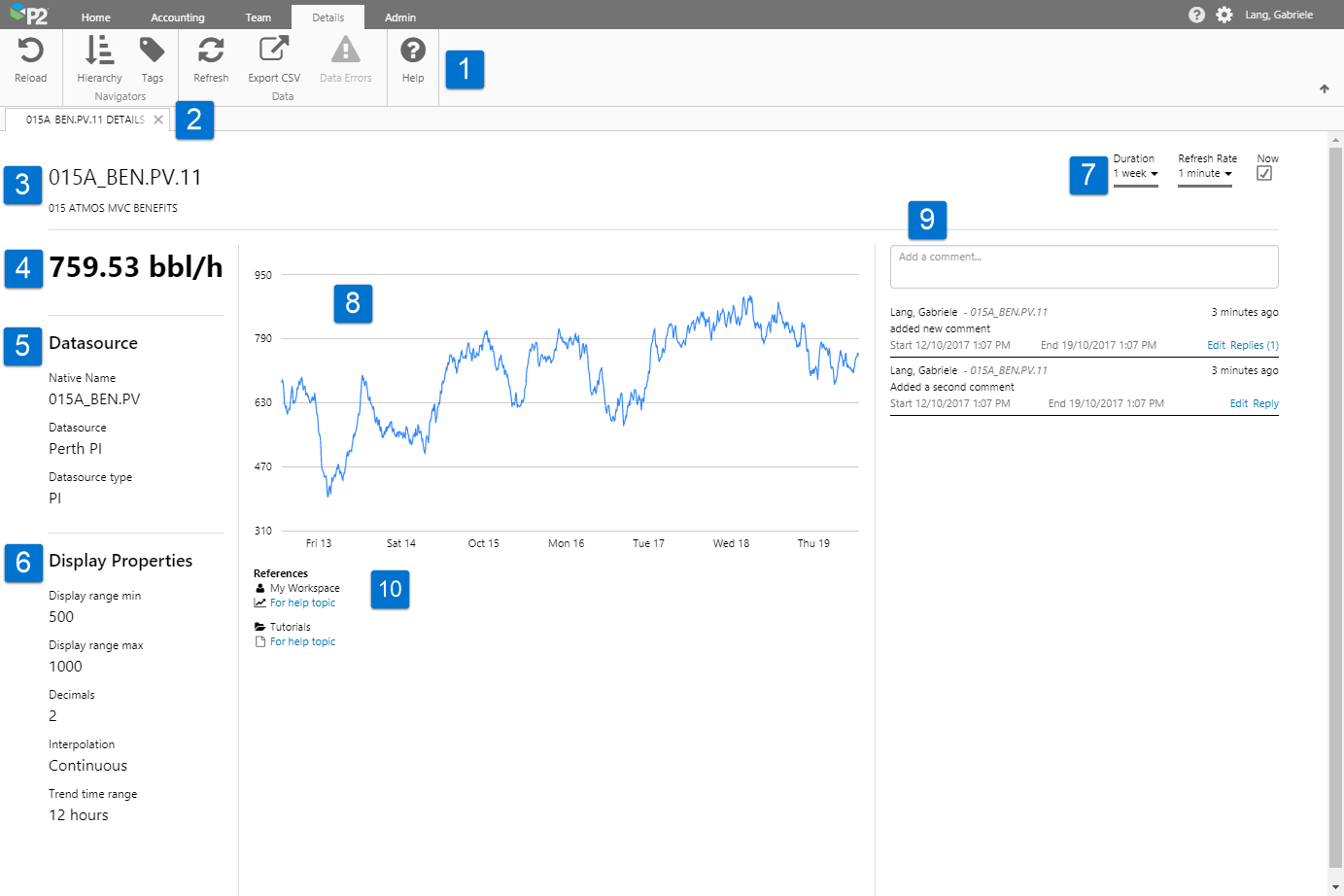Export data using Export CSV
The height and width of the screenshot is (896, 1344).
[x=274, y=52]
